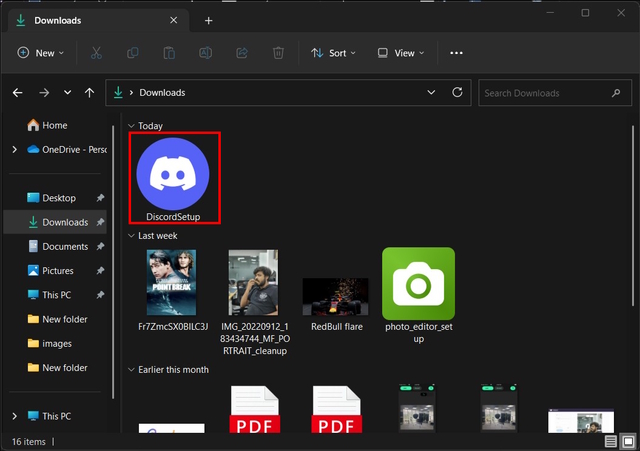
Task: Expand the OneDrive sidebar node
Action: click(x=15, y=150)
